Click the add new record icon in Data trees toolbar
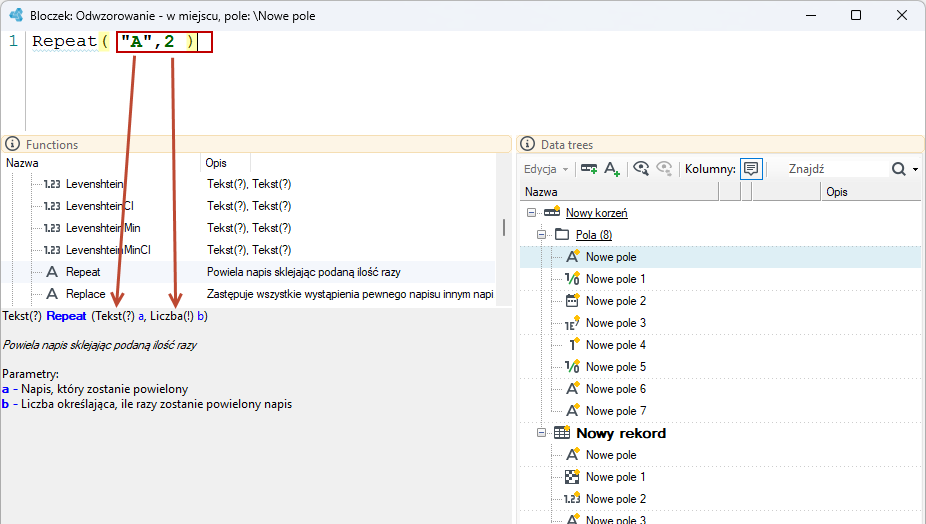 tap(588, 169)
